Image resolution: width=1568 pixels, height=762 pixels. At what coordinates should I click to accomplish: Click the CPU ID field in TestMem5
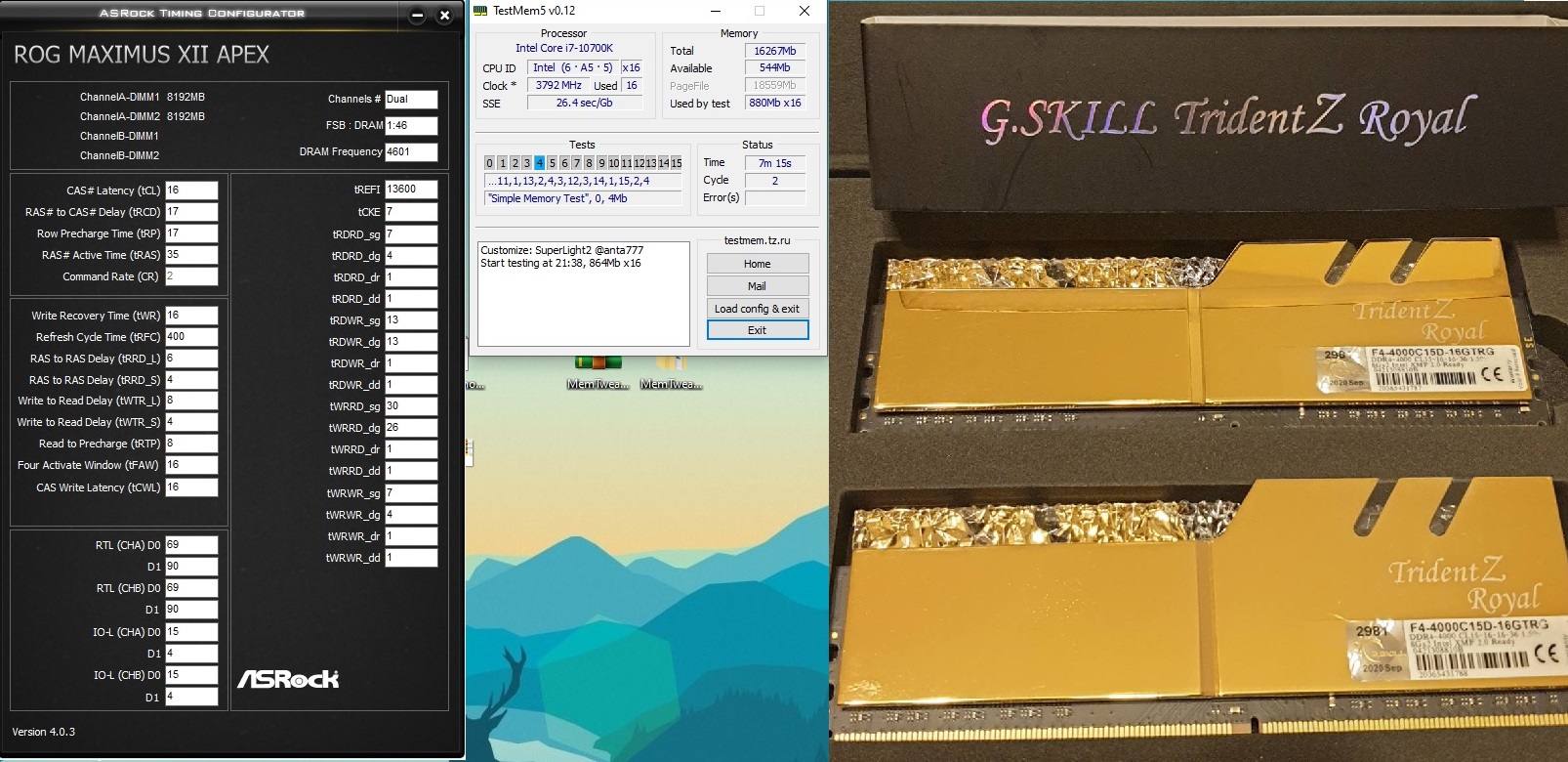pos(572,67)
